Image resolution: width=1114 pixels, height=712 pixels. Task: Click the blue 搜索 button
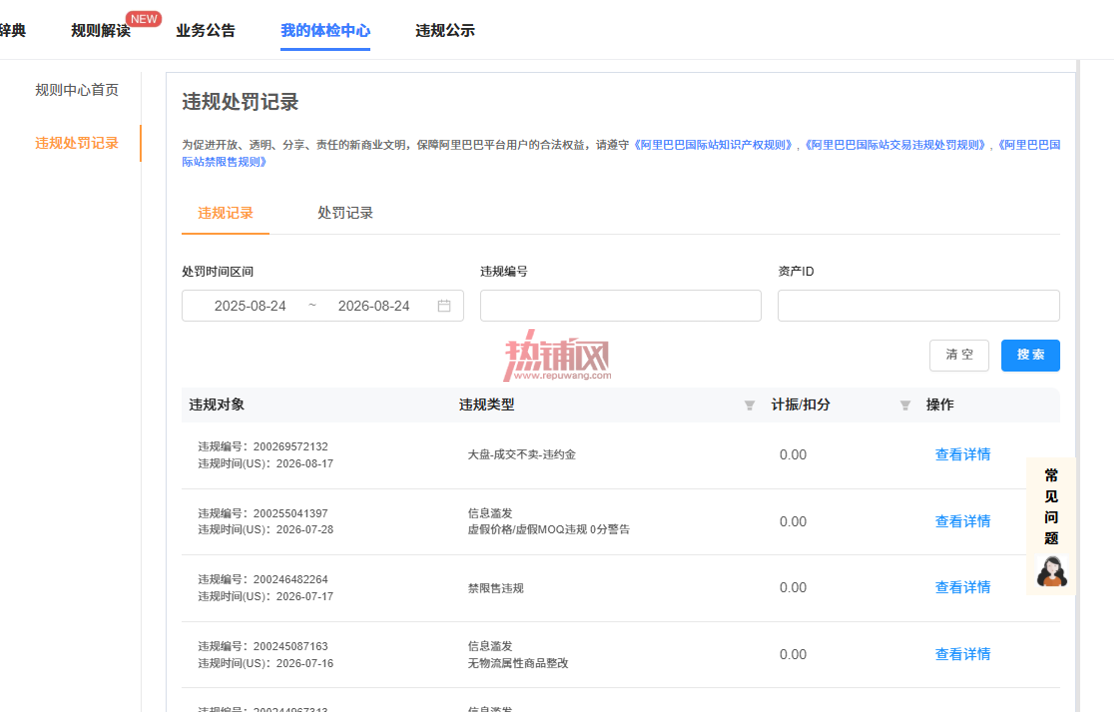(1030, 355)
